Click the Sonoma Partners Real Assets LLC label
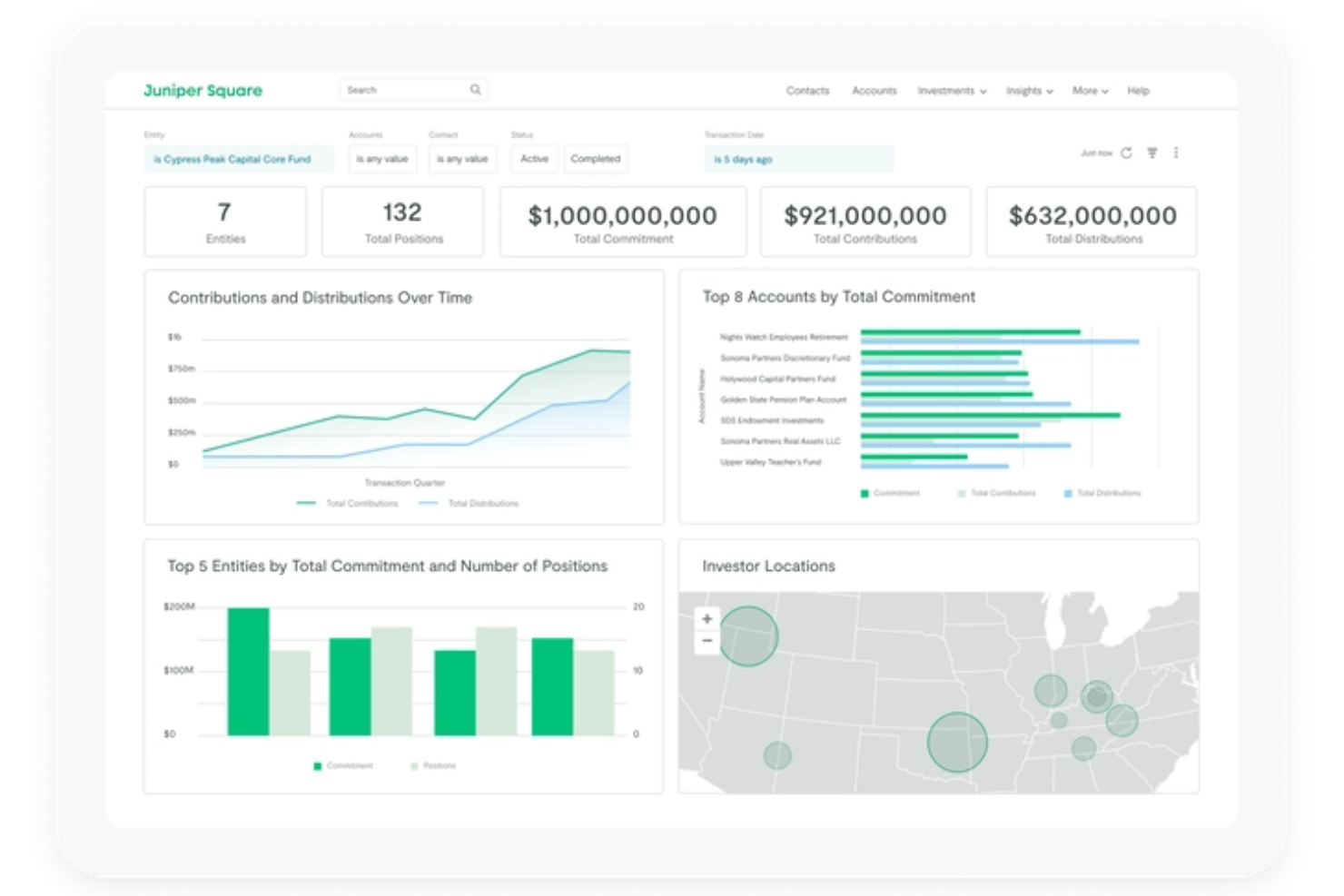Screen dimensions: 1344x896 pos(780,441)
